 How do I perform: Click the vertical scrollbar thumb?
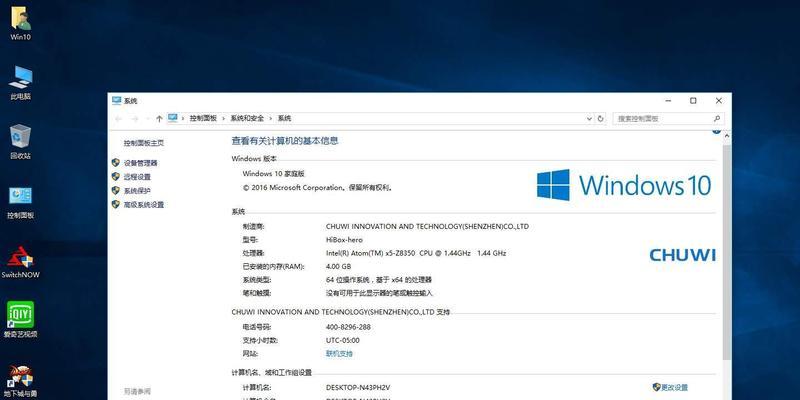[x=727, y=252]
